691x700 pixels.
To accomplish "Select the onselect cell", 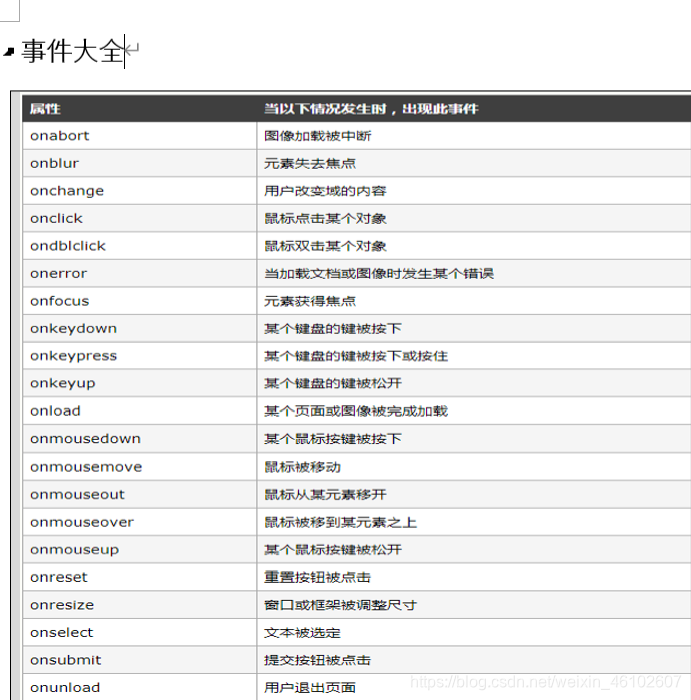I will pos(140,633).
